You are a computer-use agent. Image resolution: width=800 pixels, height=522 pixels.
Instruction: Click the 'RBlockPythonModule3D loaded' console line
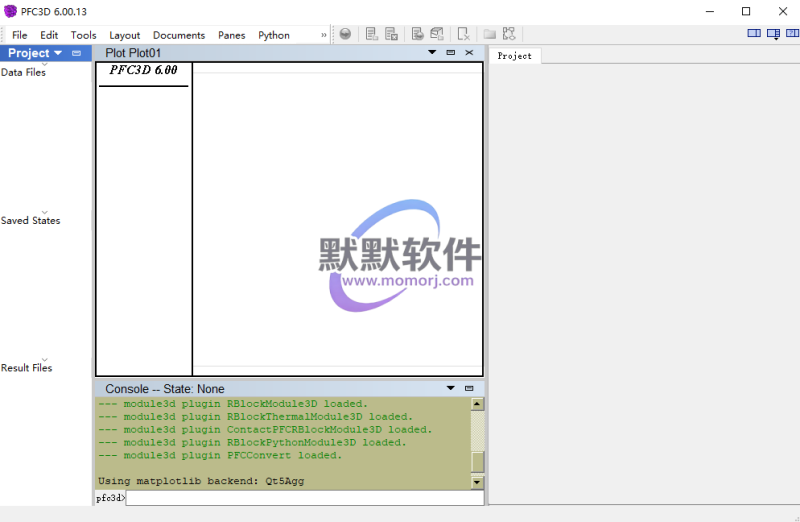pos(252,442)
